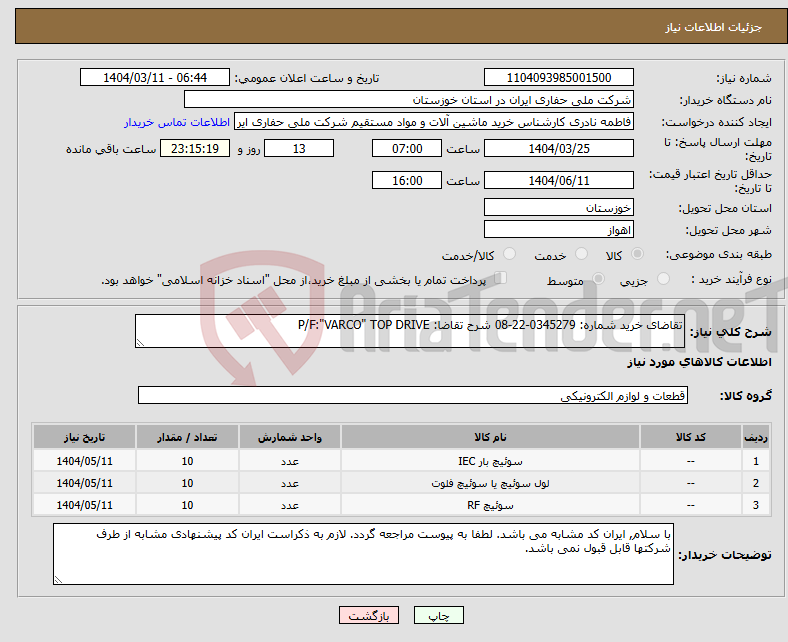This screenshot has width=788, height=642.
Task: Select the جزیی purchase type radio
Action: pos(663,279)
